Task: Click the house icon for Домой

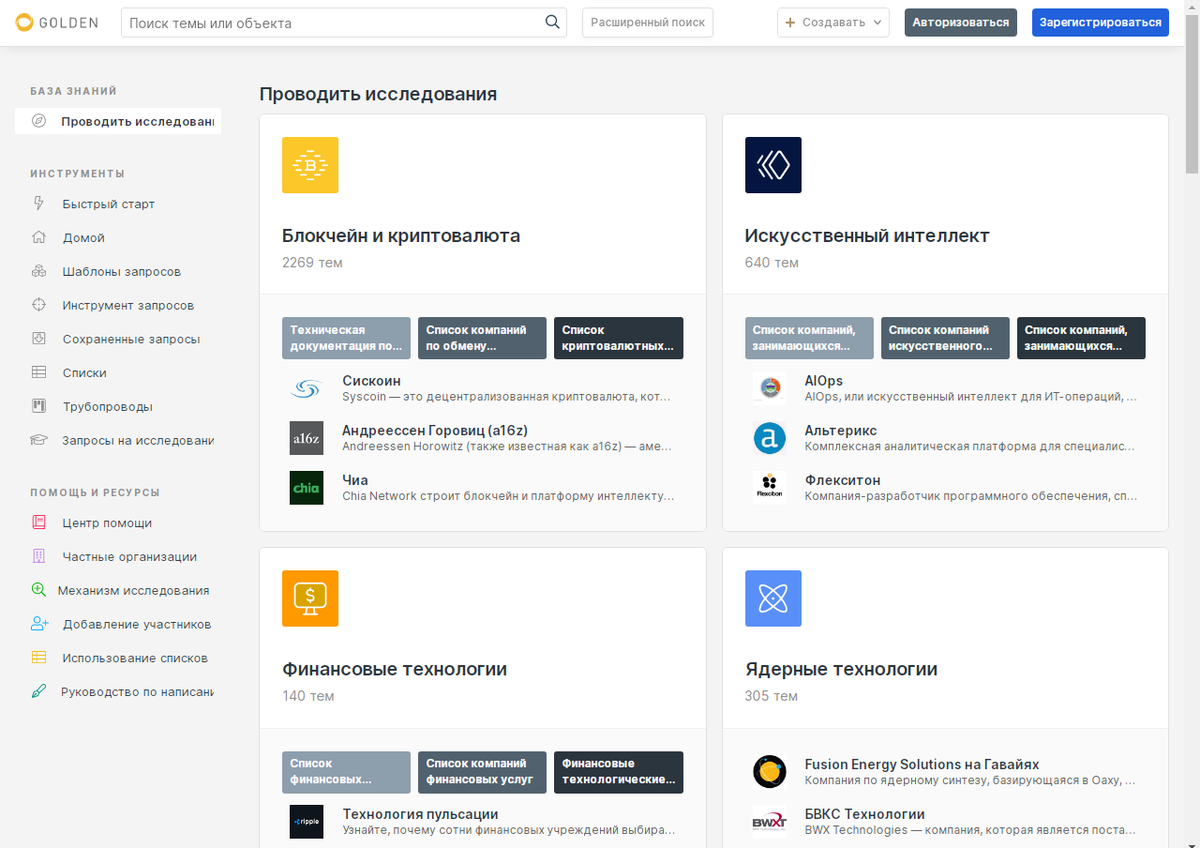Action: (x=39, y=238)
